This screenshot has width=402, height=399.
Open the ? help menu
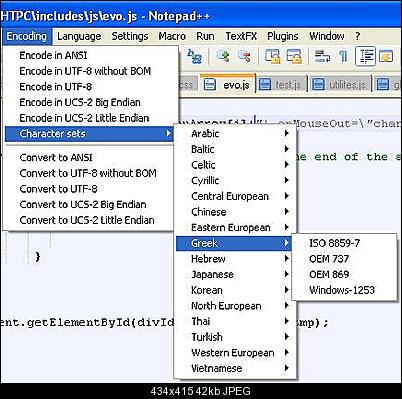pos(358,36)
